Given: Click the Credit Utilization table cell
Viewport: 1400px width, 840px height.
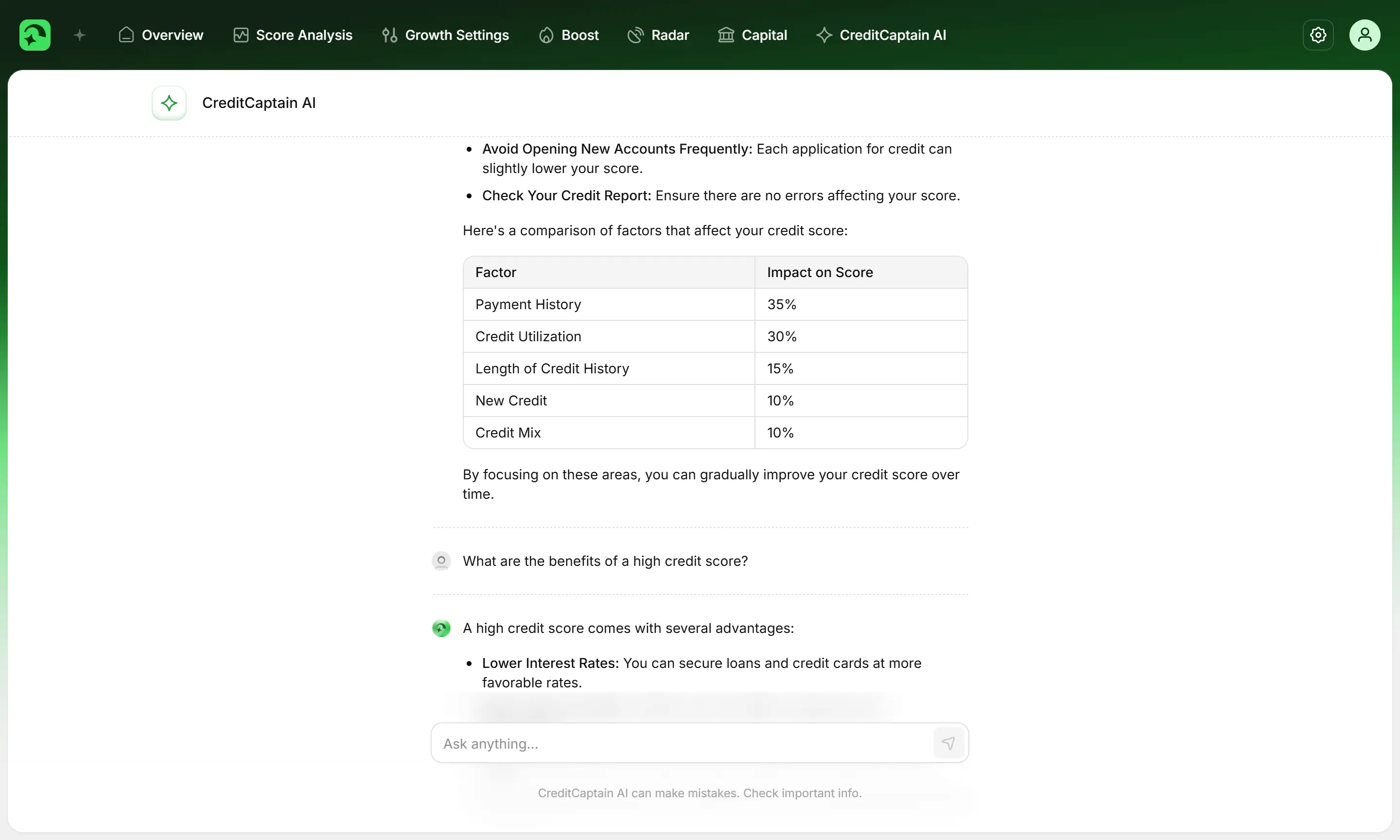Looking at the screenshot, I should pyautogui.click(x=528, y=337).
